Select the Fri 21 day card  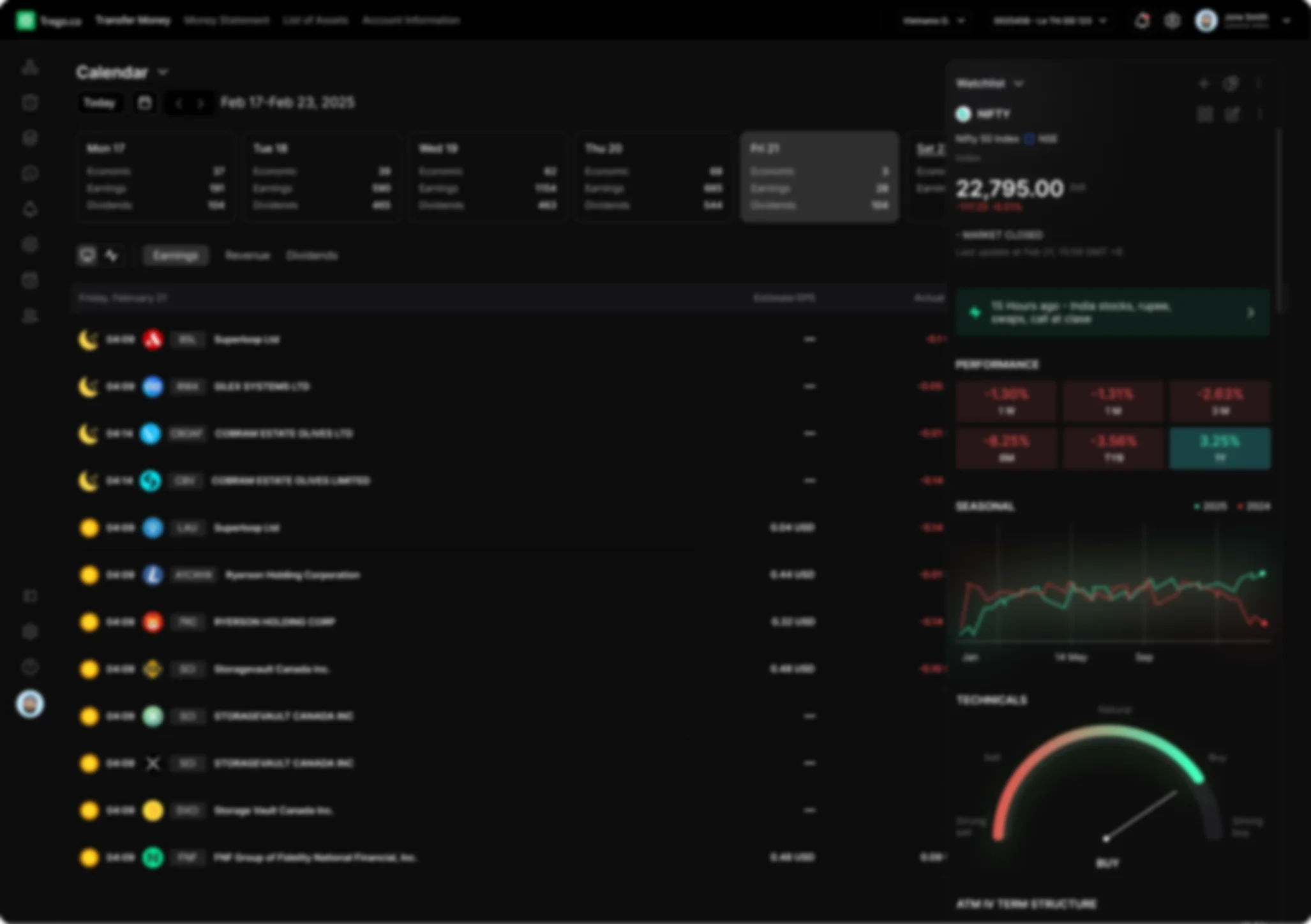[x=819, y=176]
